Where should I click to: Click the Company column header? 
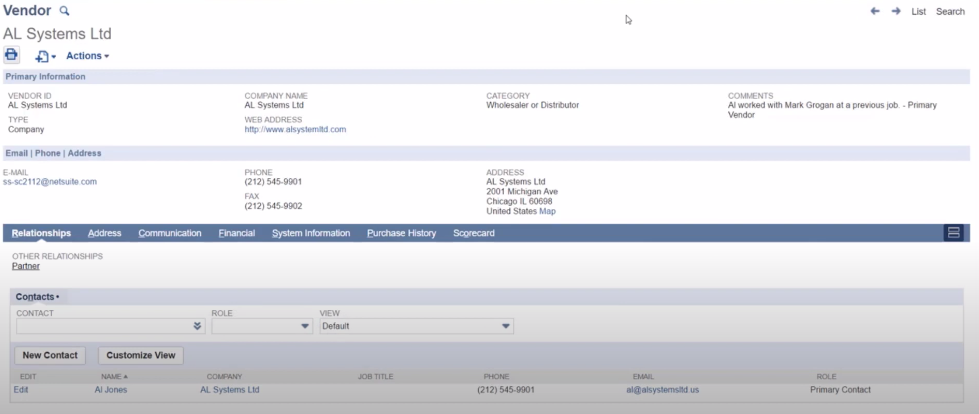pyautogui.click(x=224, y=377)
